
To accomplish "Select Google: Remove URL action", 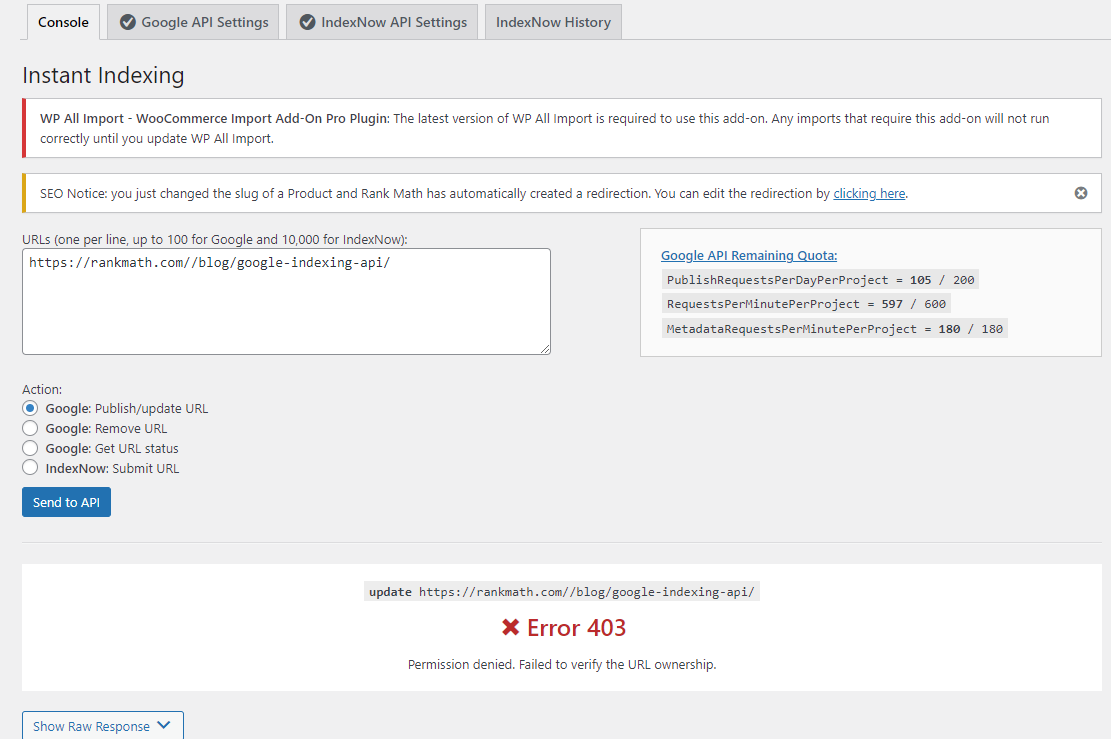I will (30, 428).
